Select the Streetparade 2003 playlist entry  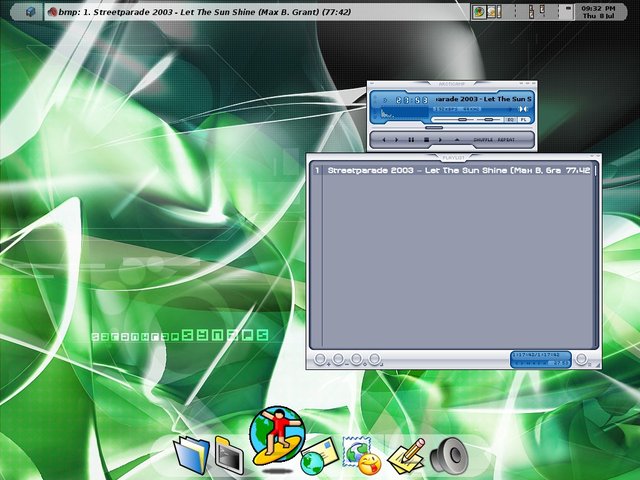(452, 170)
